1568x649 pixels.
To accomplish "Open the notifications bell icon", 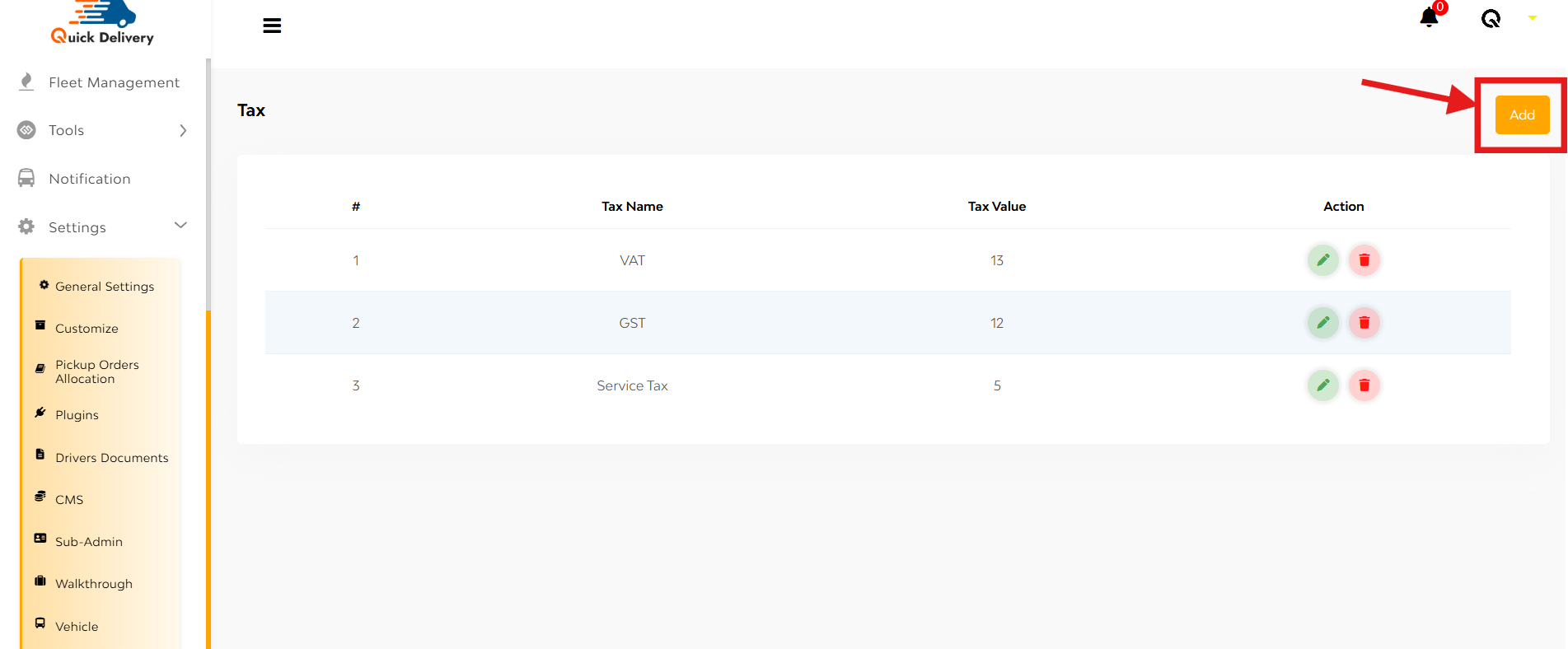I will tap(1430, 17).
